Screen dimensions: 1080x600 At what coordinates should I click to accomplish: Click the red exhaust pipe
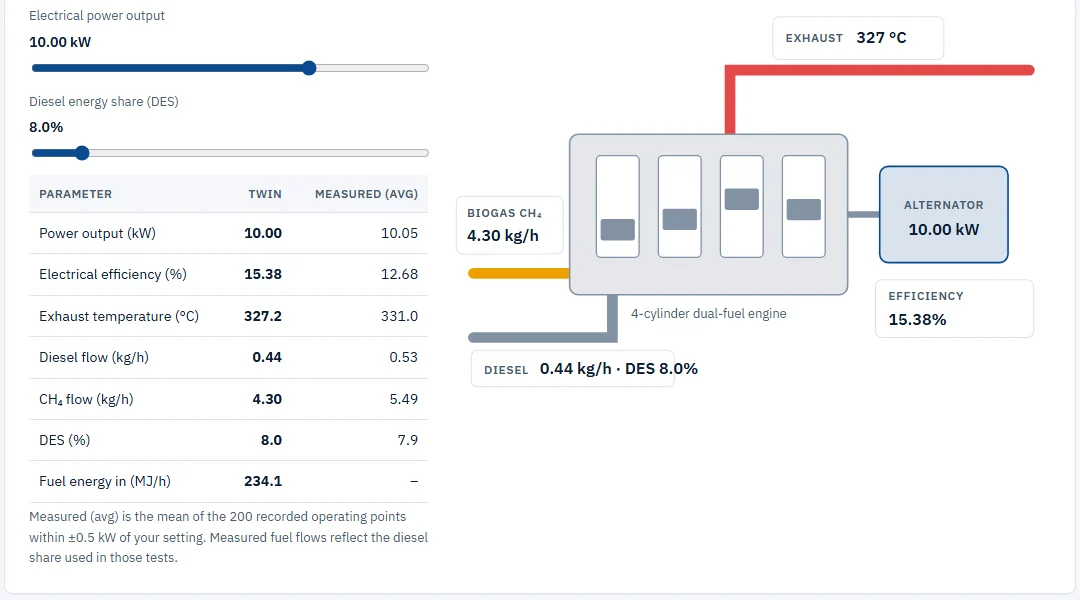tap(882, 70)
